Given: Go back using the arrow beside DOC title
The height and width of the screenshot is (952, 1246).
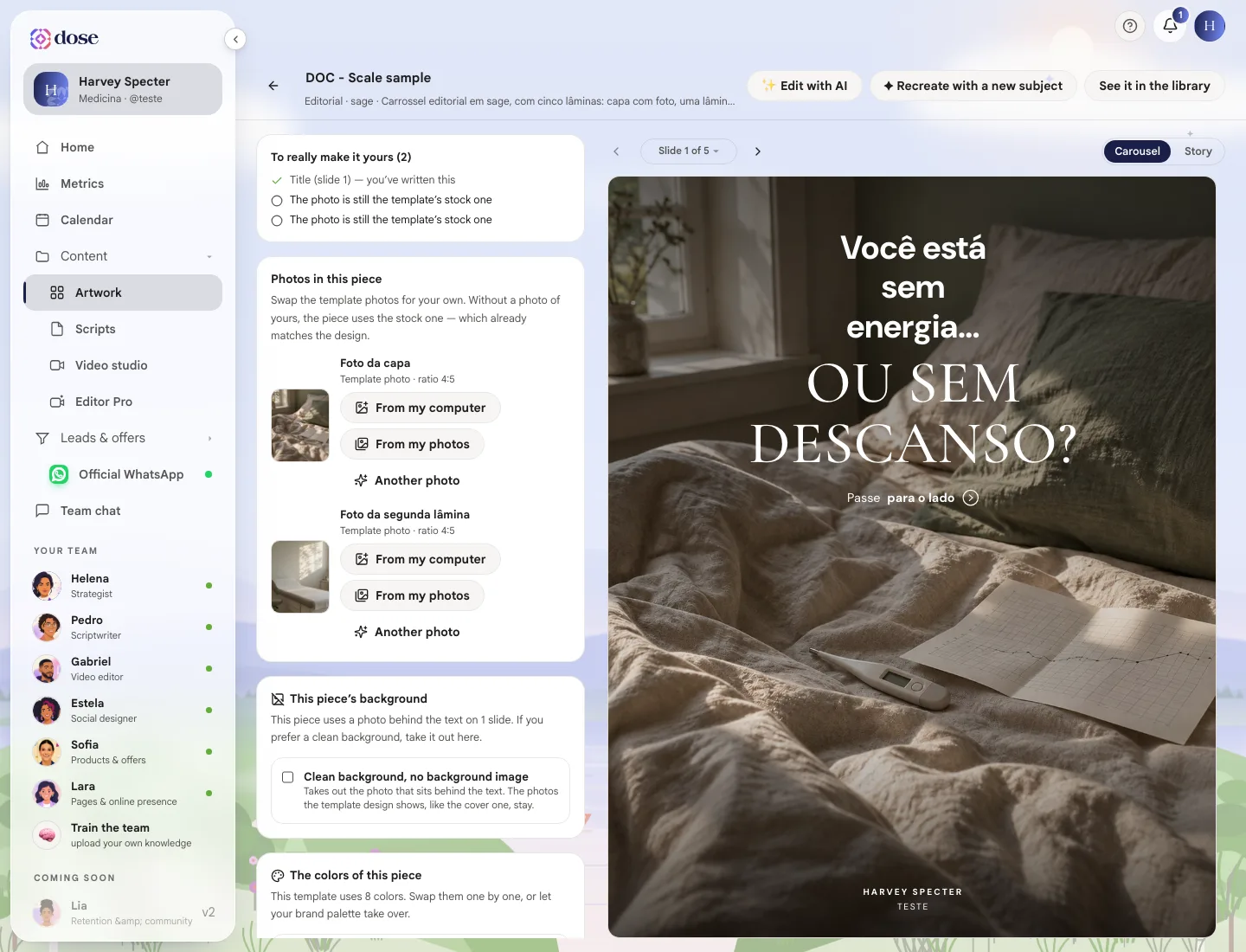Looking at the screenshot, I should pyautogui.click(x=273, y=86).
